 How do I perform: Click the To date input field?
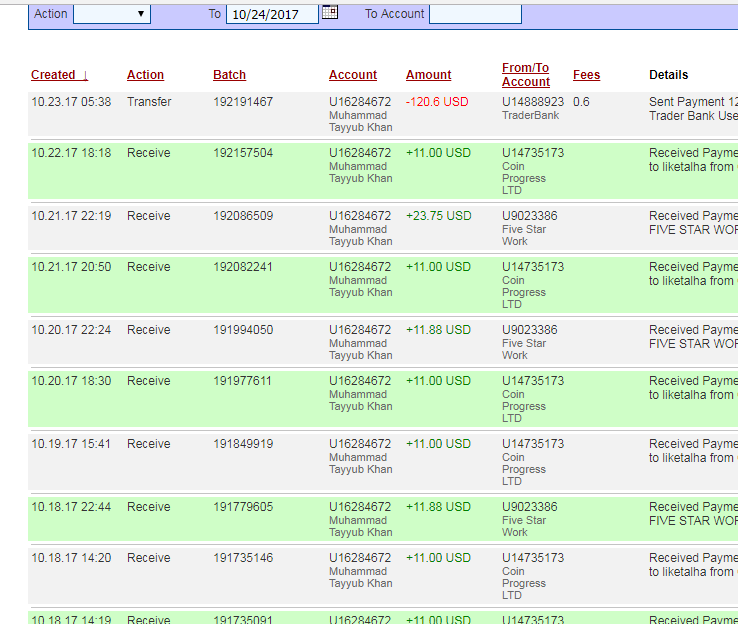click(x=272, y=14)
